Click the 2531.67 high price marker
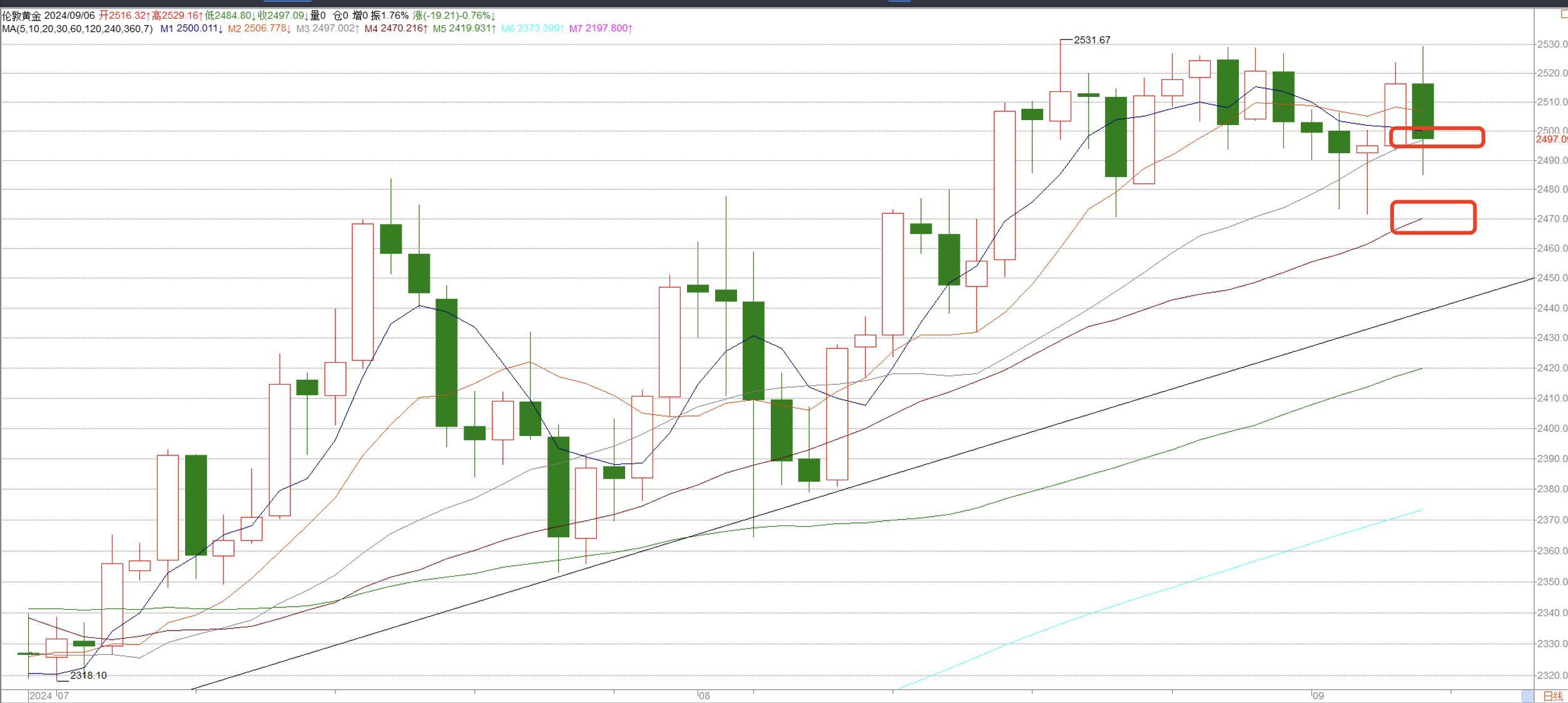The height and width of the screenshot is (703, 1568). tap(1092, 40)
